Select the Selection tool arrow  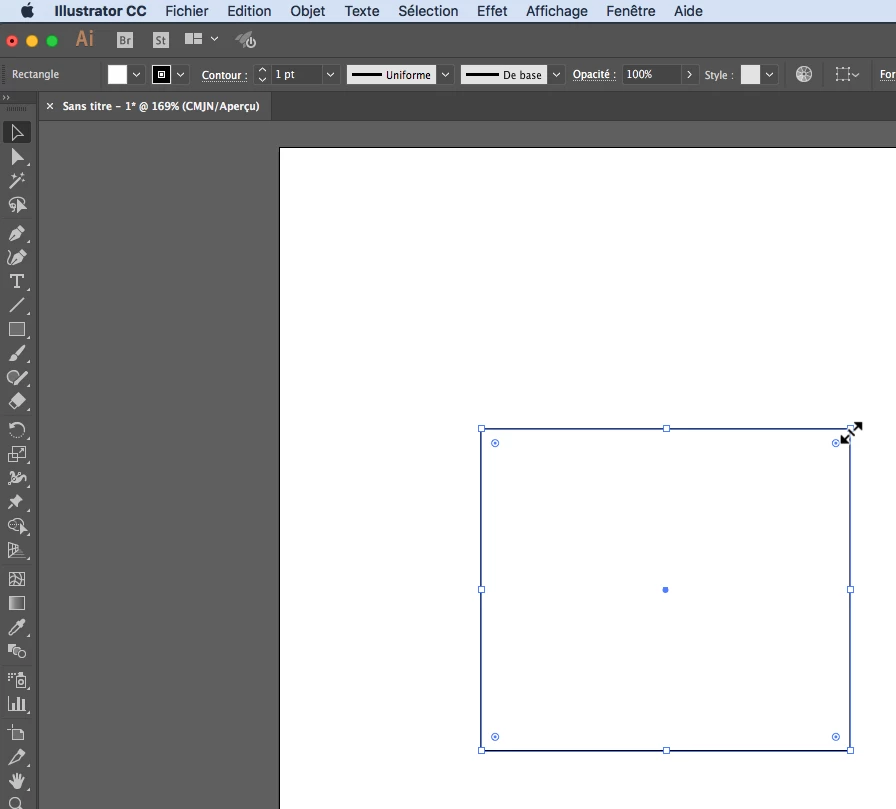(17, 133)
